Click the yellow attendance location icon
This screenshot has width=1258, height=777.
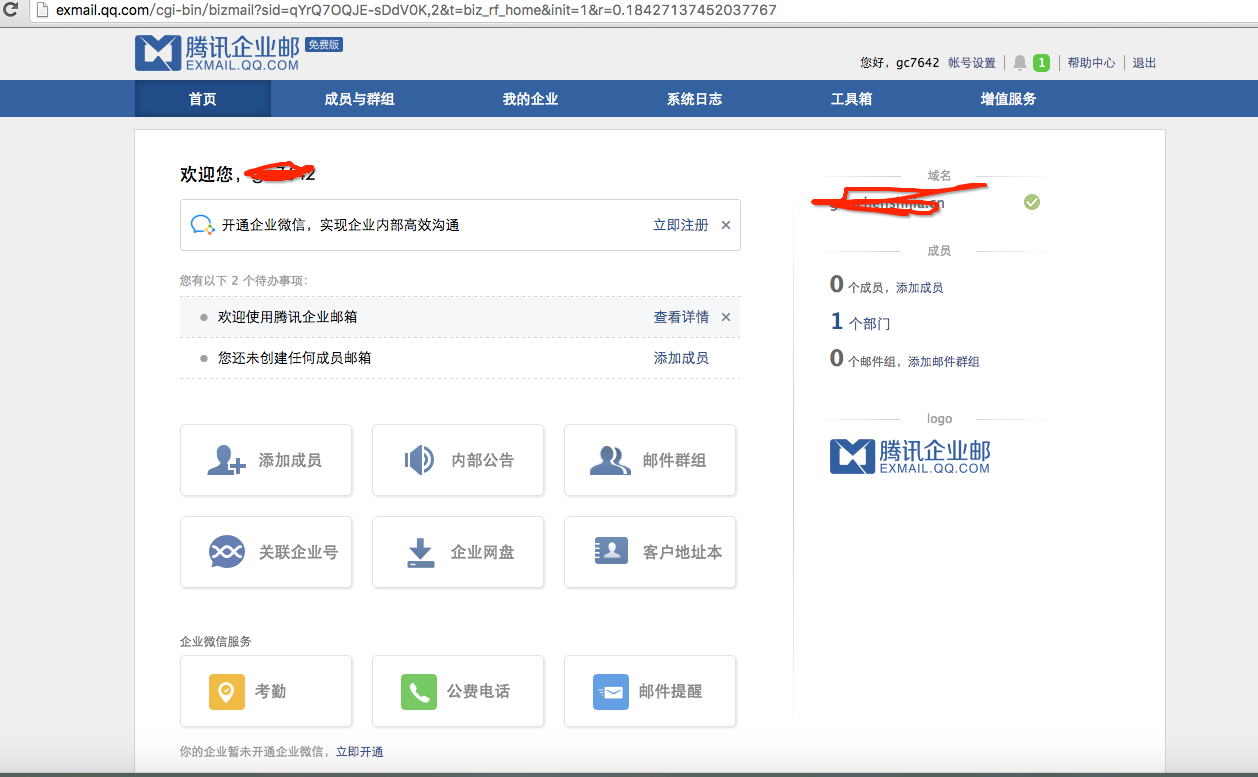tap(227, 691)
